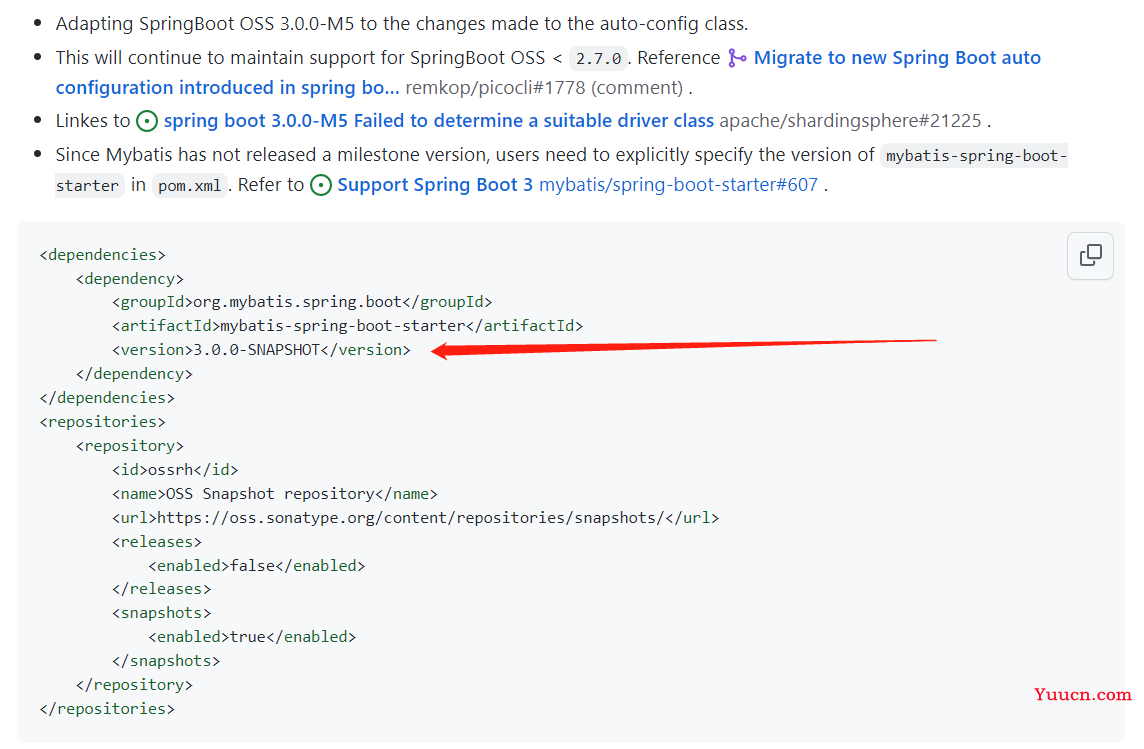Select the 'OSS Snapshot repository' name line
The width and height of the screenshot is (1144, 749).
[275, 494]
